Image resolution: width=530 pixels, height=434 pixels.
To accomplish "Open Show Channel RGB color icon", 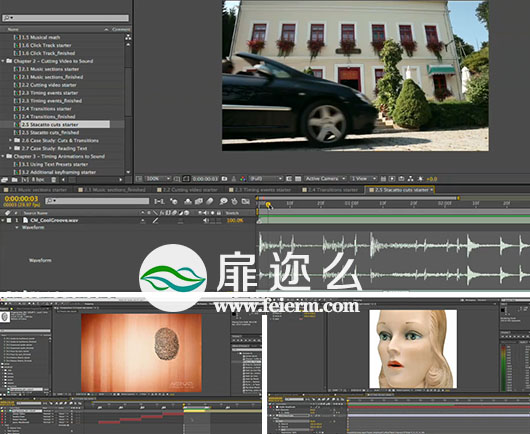I will click(x=243, y=179).
